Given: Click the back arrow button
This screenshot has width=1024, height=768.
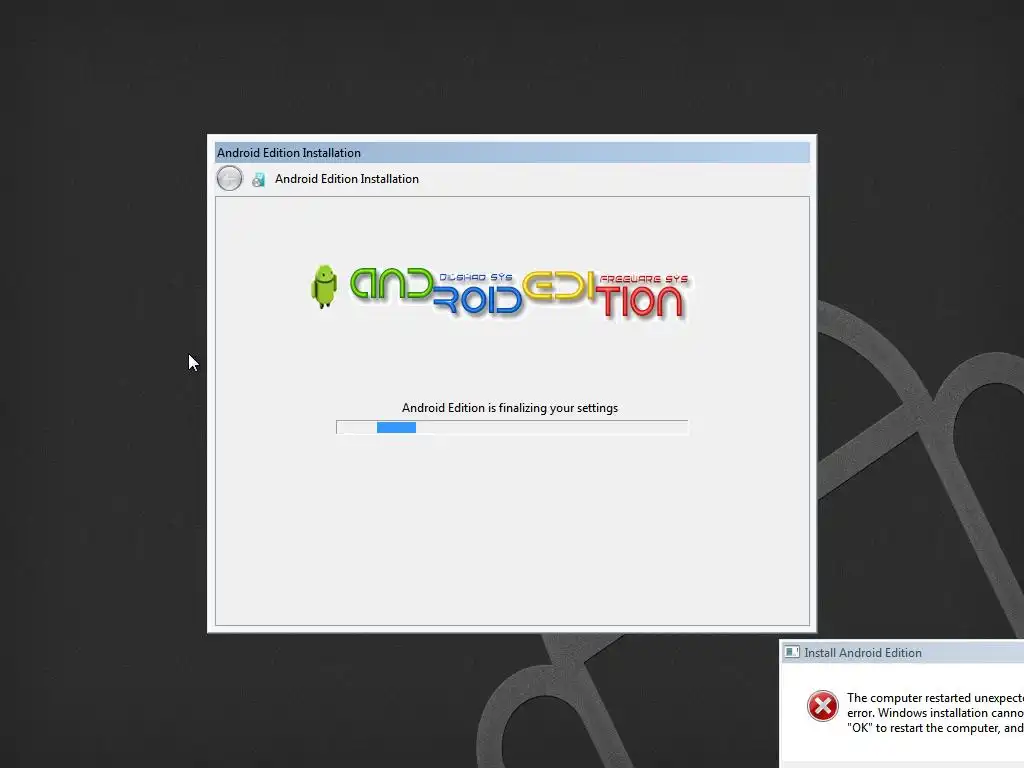Looking at the screenshot, I should (x=229, y=178).
